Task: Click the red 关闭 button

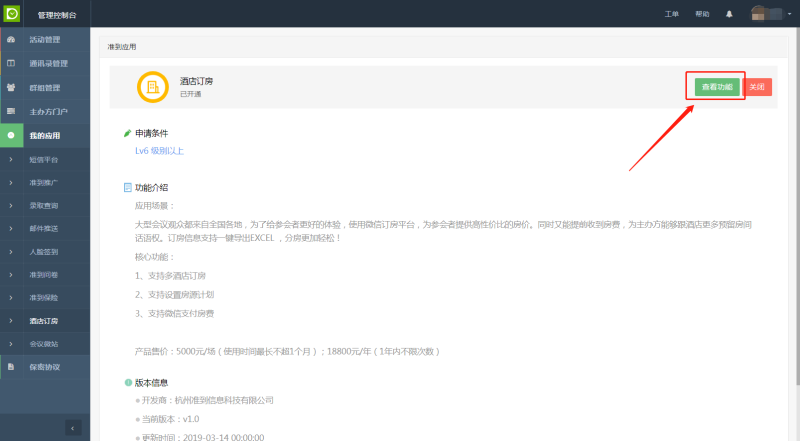Action: tap(757, 87)
